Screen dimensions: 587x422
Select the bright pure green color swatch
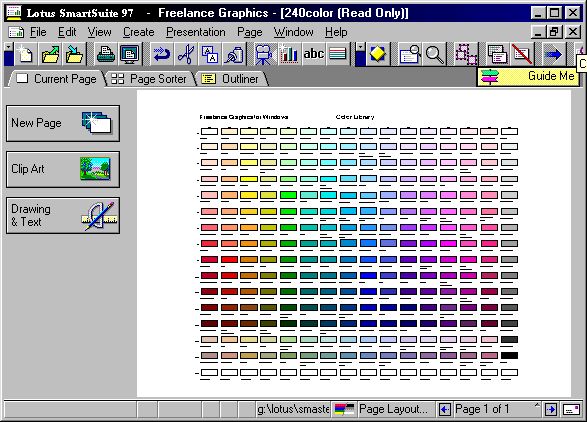[288, 195]
